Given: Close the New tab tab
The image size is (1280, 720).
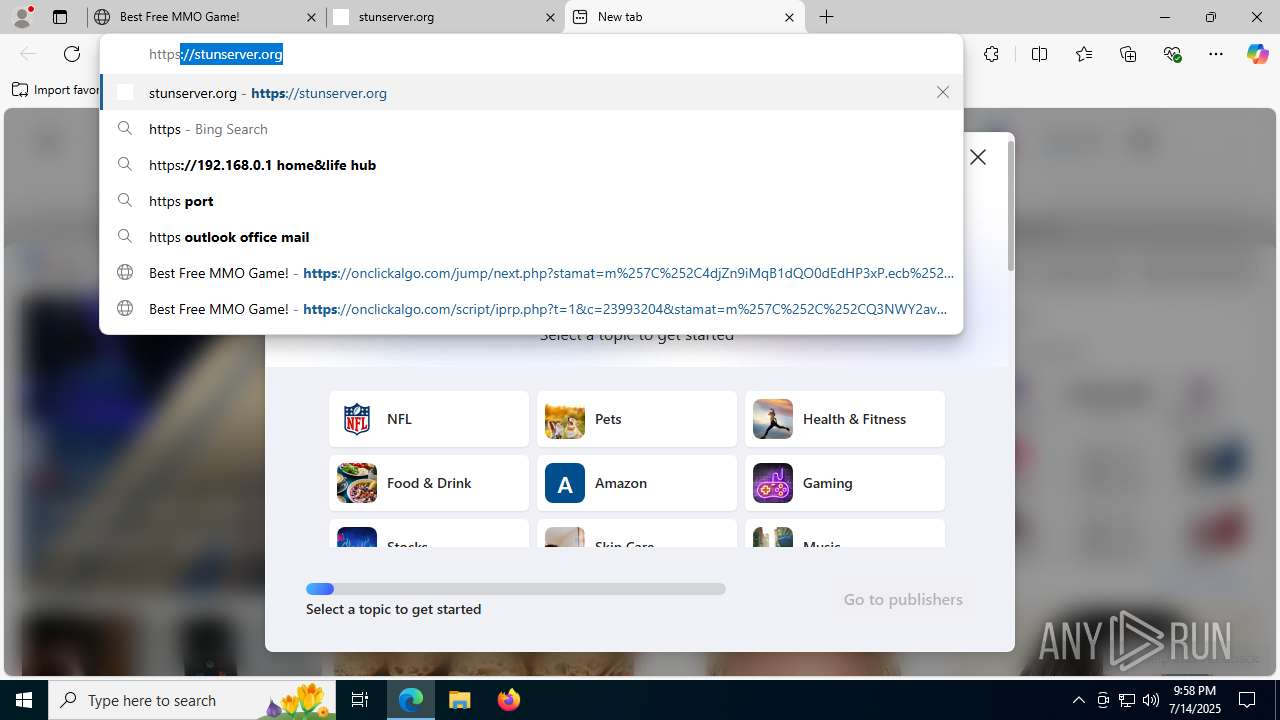Looking at the screenshot, I should click(789, 17).
